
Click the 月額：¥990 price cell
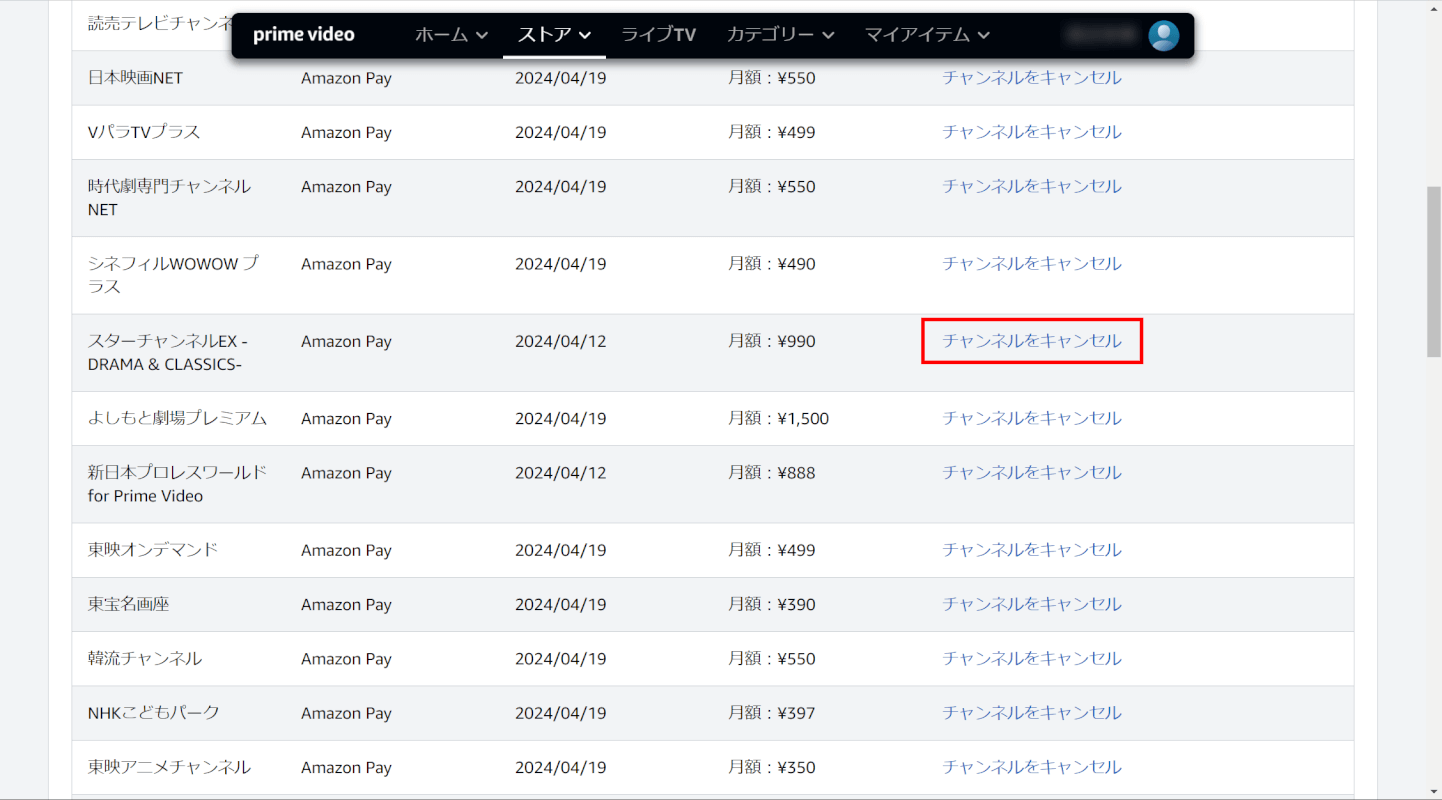pos(772,341)
